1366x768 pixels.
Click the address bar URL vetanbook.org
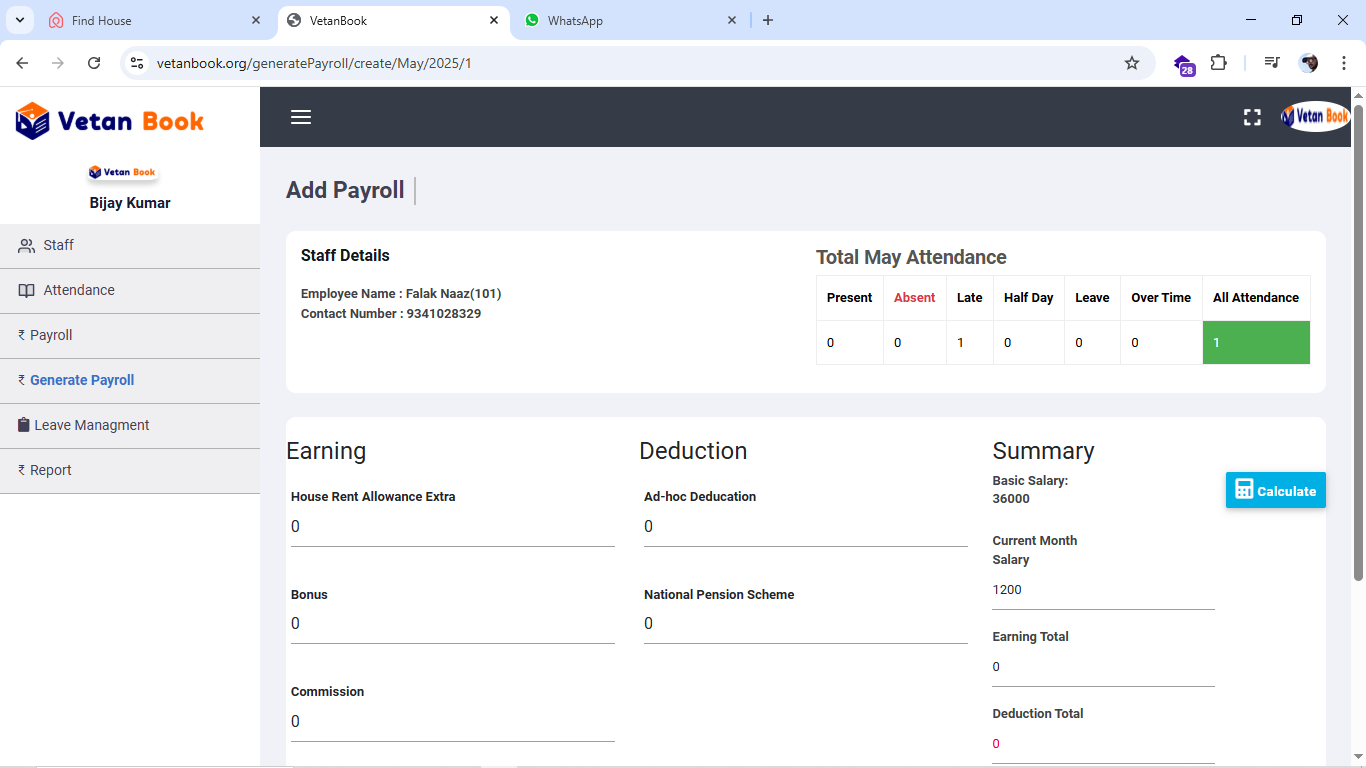point(314,63)
